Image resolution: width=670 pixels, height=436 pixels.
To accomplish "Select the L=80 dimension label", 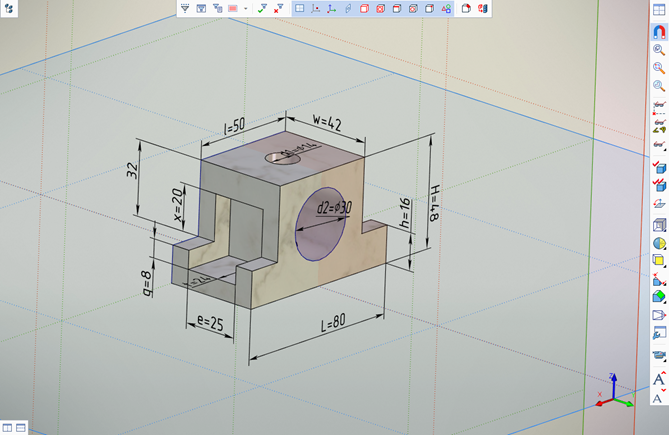I will point(333,323).
